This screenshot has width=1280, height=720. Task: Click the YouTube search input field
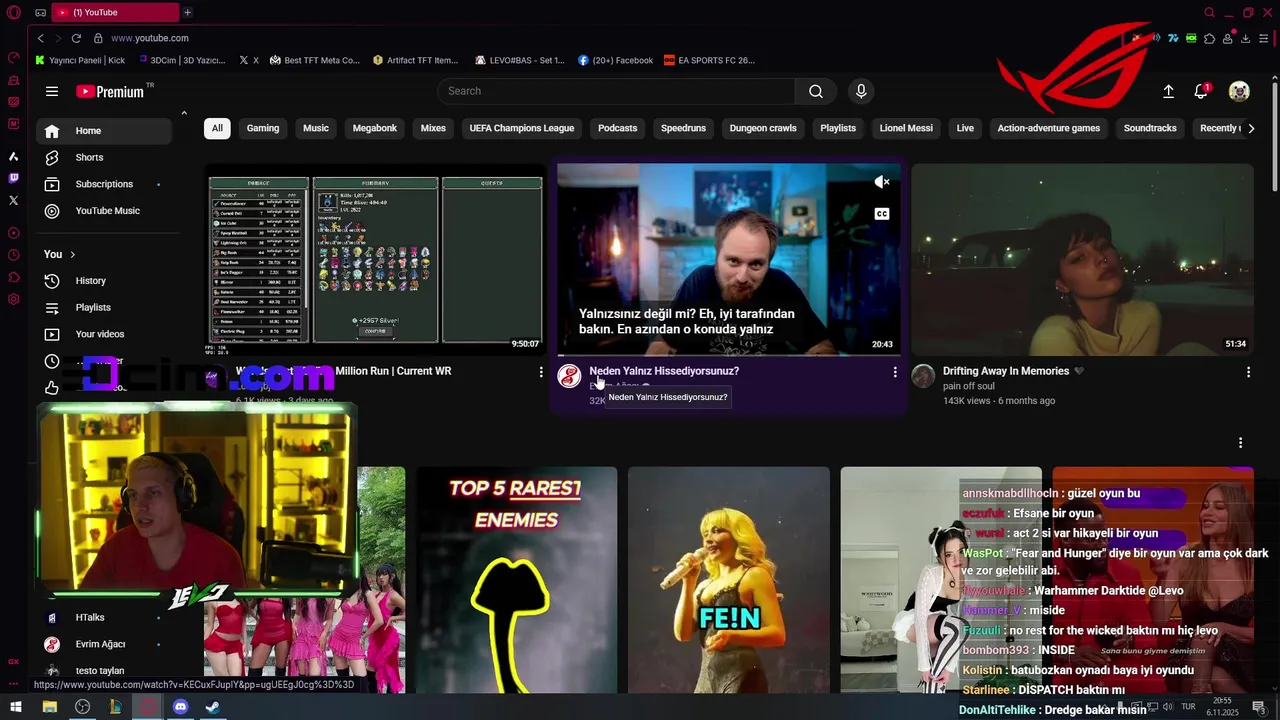click(616, 91)
